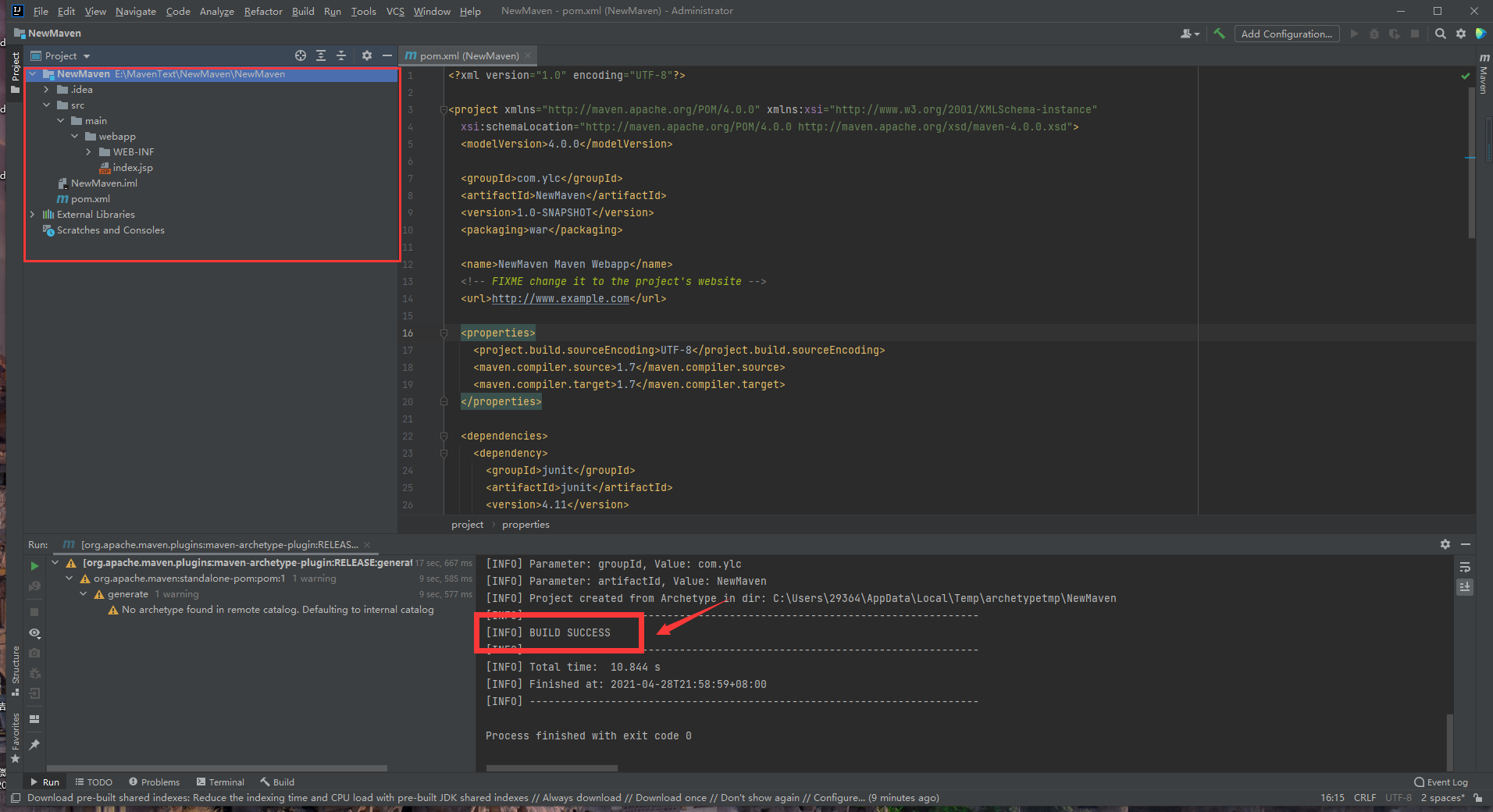Image resolution: width=1493 pixels, height=812 pixels.
Task: Click Collapse All icon in Project panel
Action: pyautogui.click(x=341, y=55)
